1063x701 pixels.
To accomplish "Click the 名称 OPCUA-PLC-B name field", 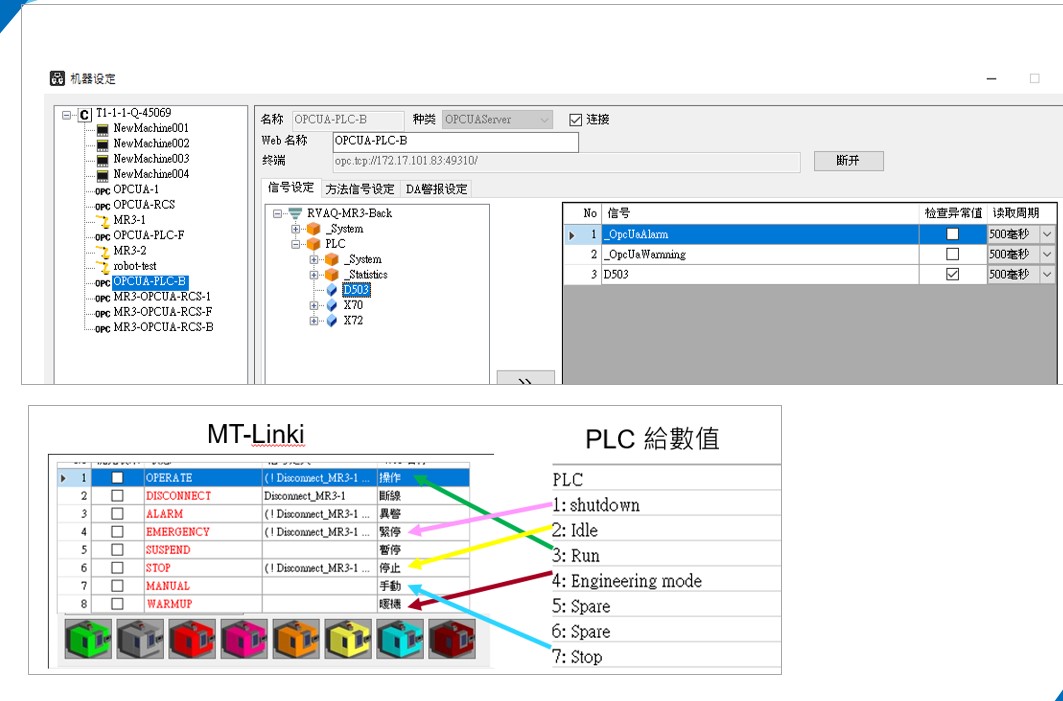I will click(348, 120).
